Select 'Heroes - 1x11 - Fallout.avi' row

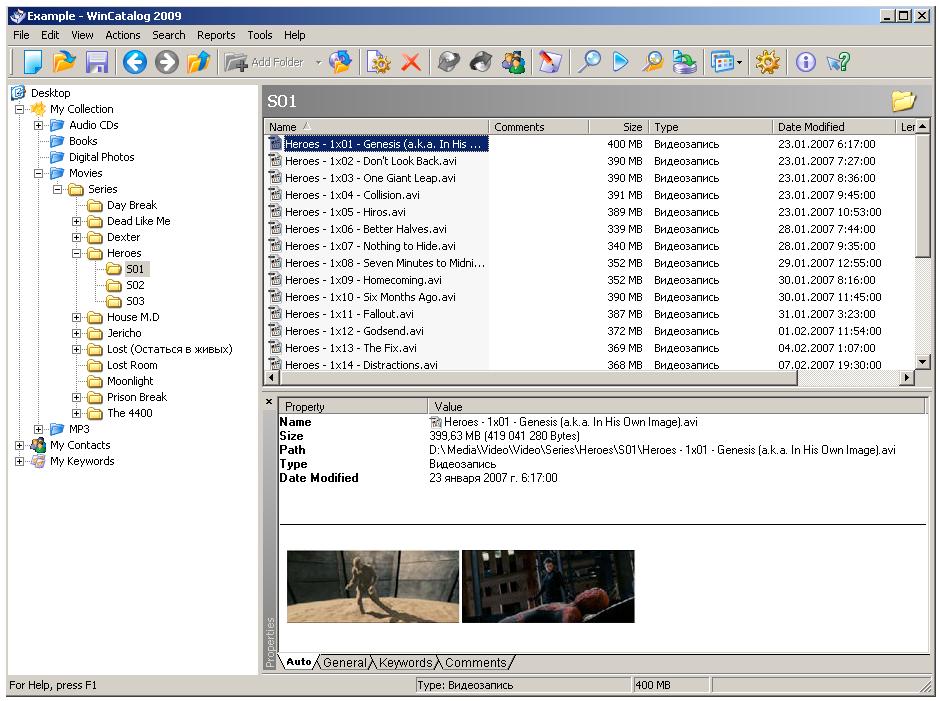590,314
